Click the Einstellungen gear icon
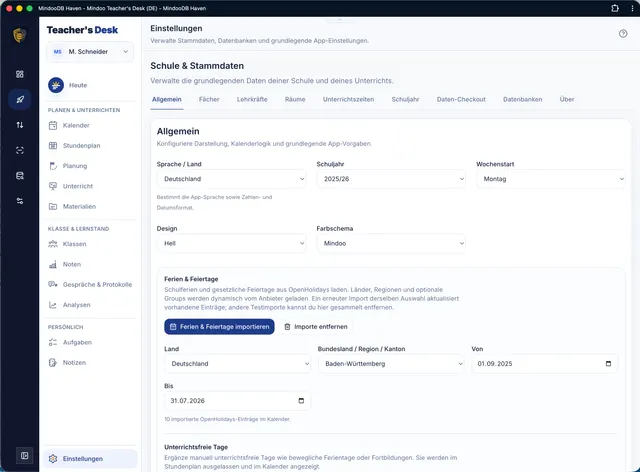This screenshot has height=472, width=640. [53, 459]
